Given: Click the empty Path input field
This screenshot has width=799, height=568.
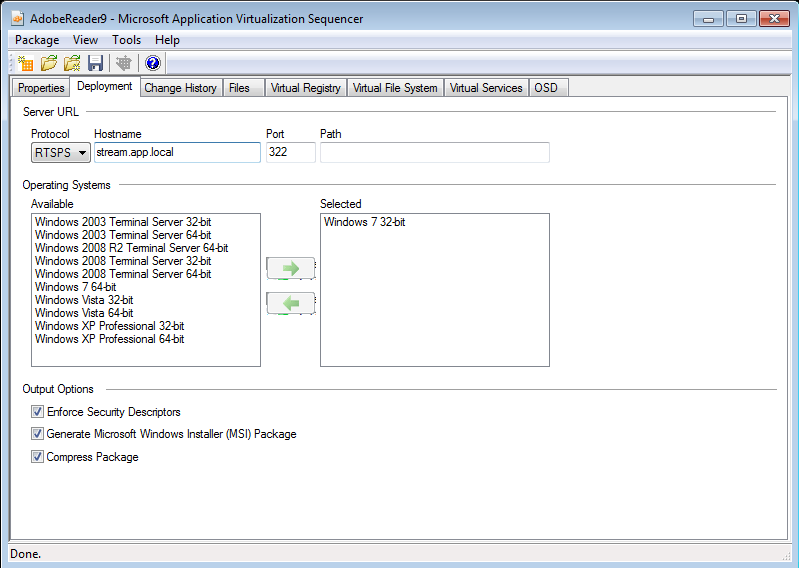Looking at the screenshot, I should pyautogui.click(x=435, y=152).
